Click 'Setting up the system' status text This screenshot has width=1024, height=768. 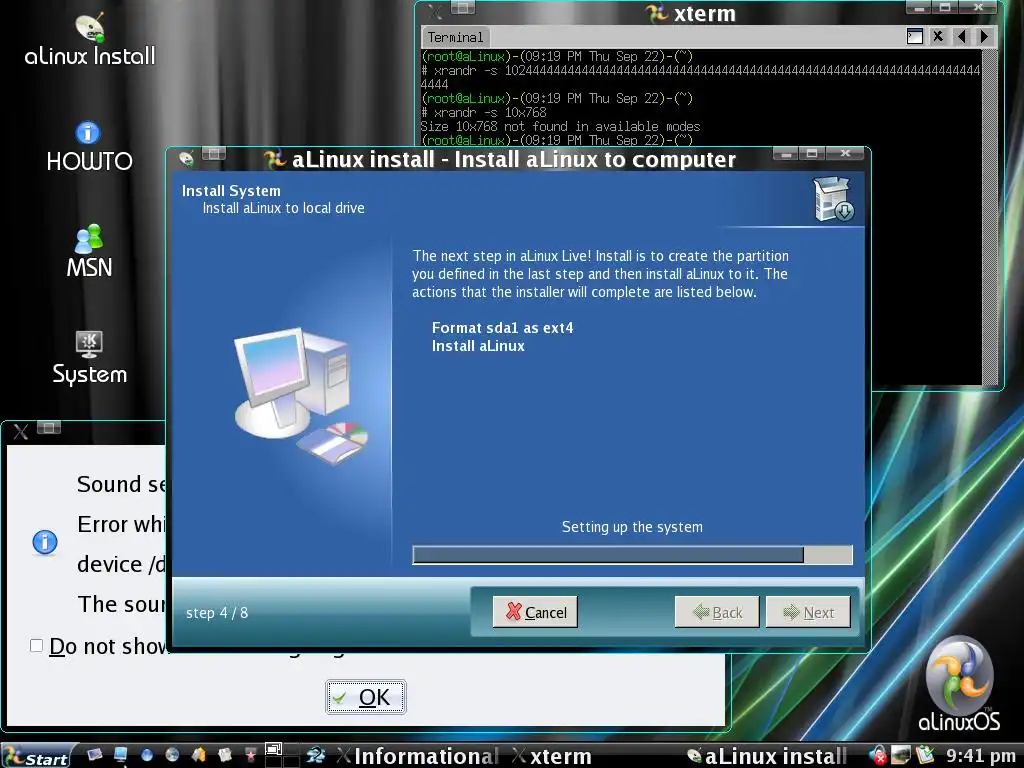point(632,527)
